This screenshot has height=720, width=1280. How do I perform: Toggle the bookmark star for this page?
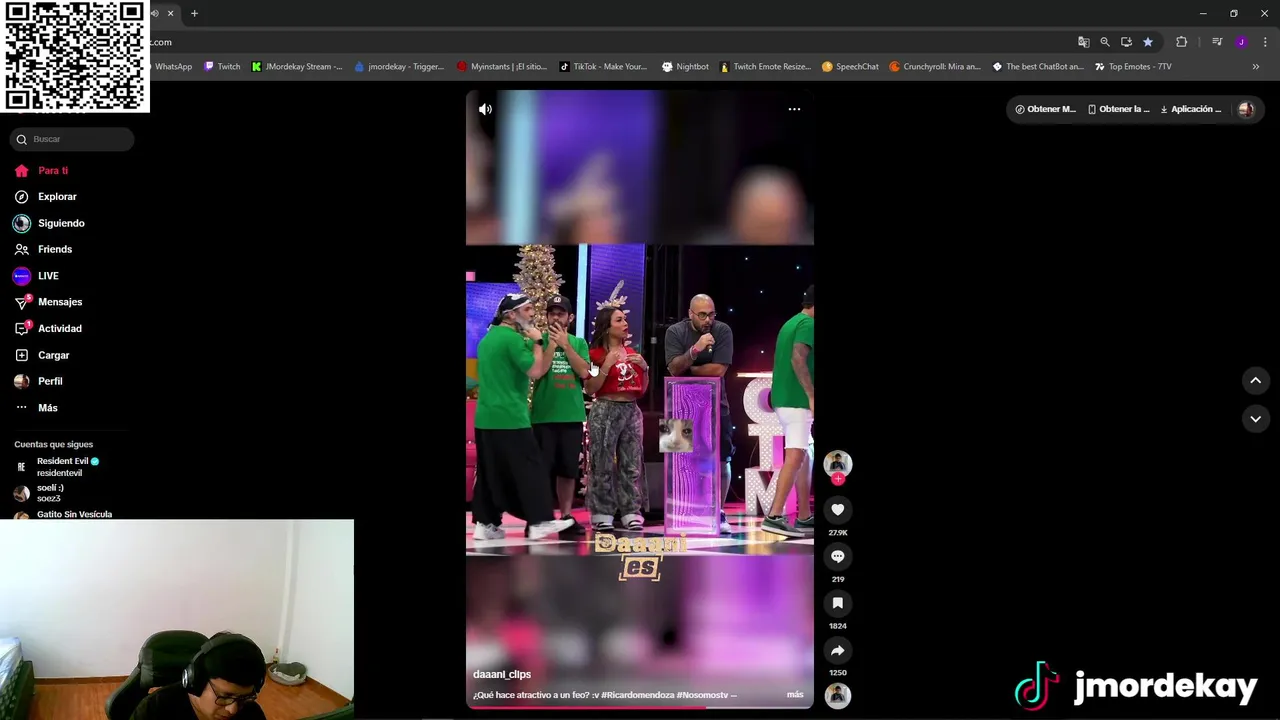point(1148,42)
